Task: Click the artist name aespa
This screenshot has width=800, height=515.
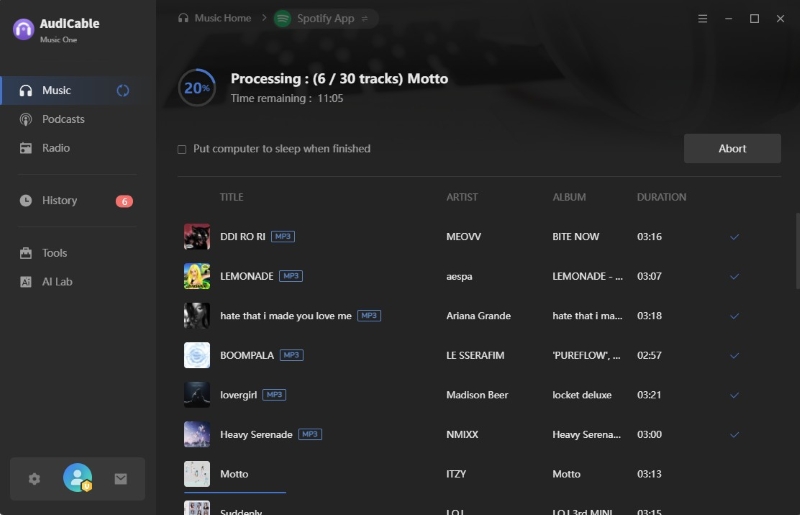Action: (x=459, y=276)
